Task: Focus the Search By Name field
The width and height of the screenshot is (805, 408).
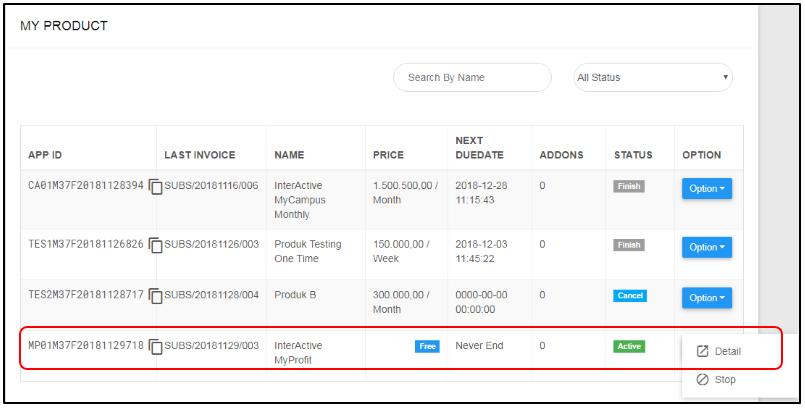Action: [472, 78]
